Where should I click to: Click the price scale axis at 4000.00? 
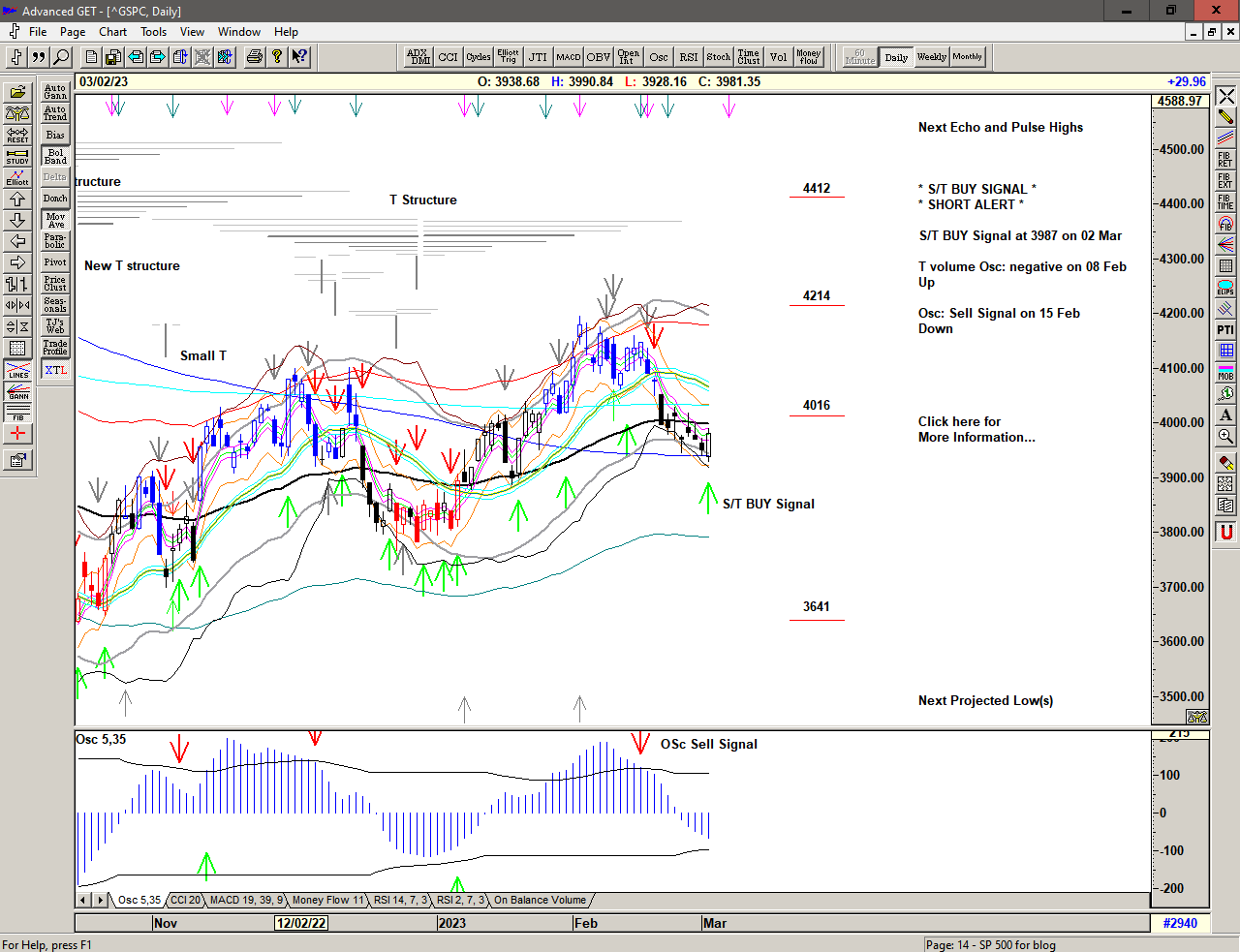point(1181,423)
